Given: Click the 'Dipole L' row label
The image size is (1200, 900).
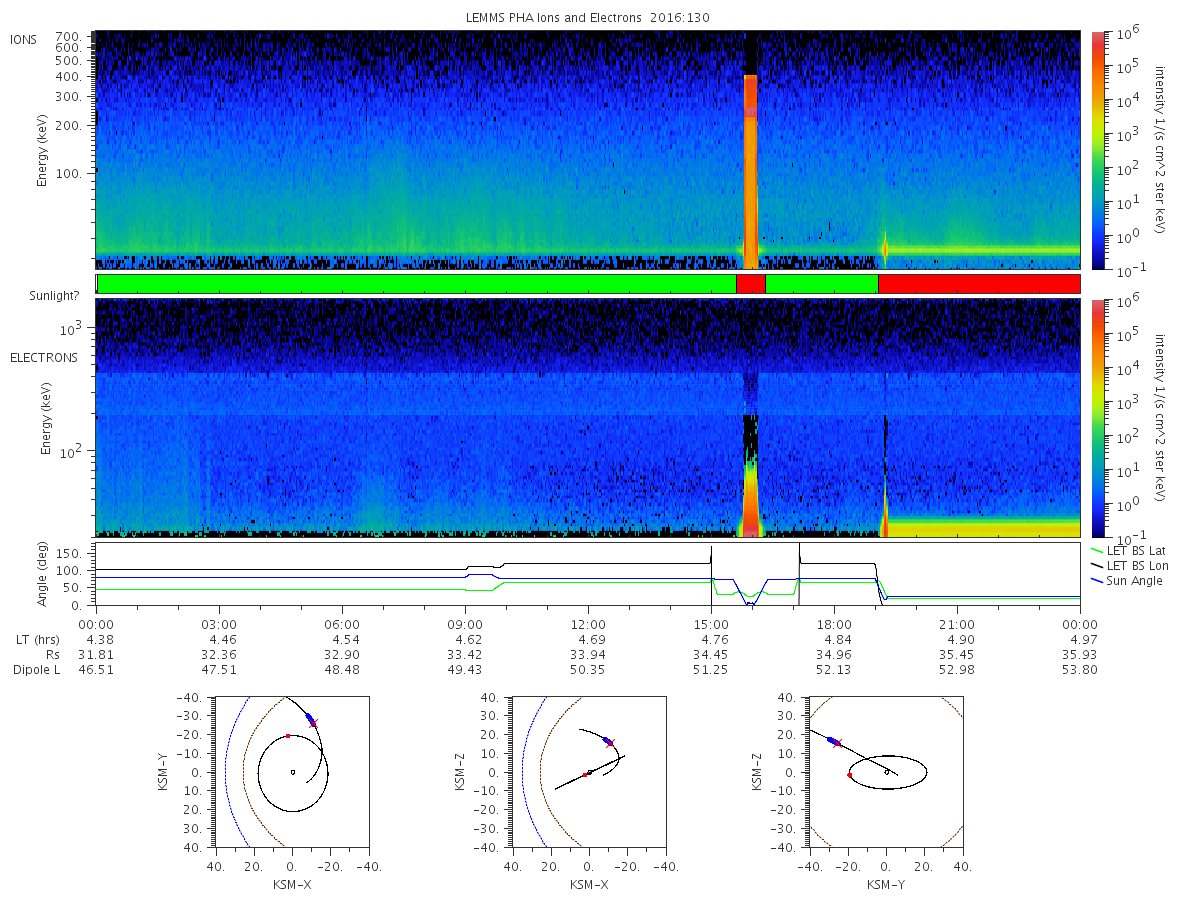Looking at the screenshot, I should (36, 669).
